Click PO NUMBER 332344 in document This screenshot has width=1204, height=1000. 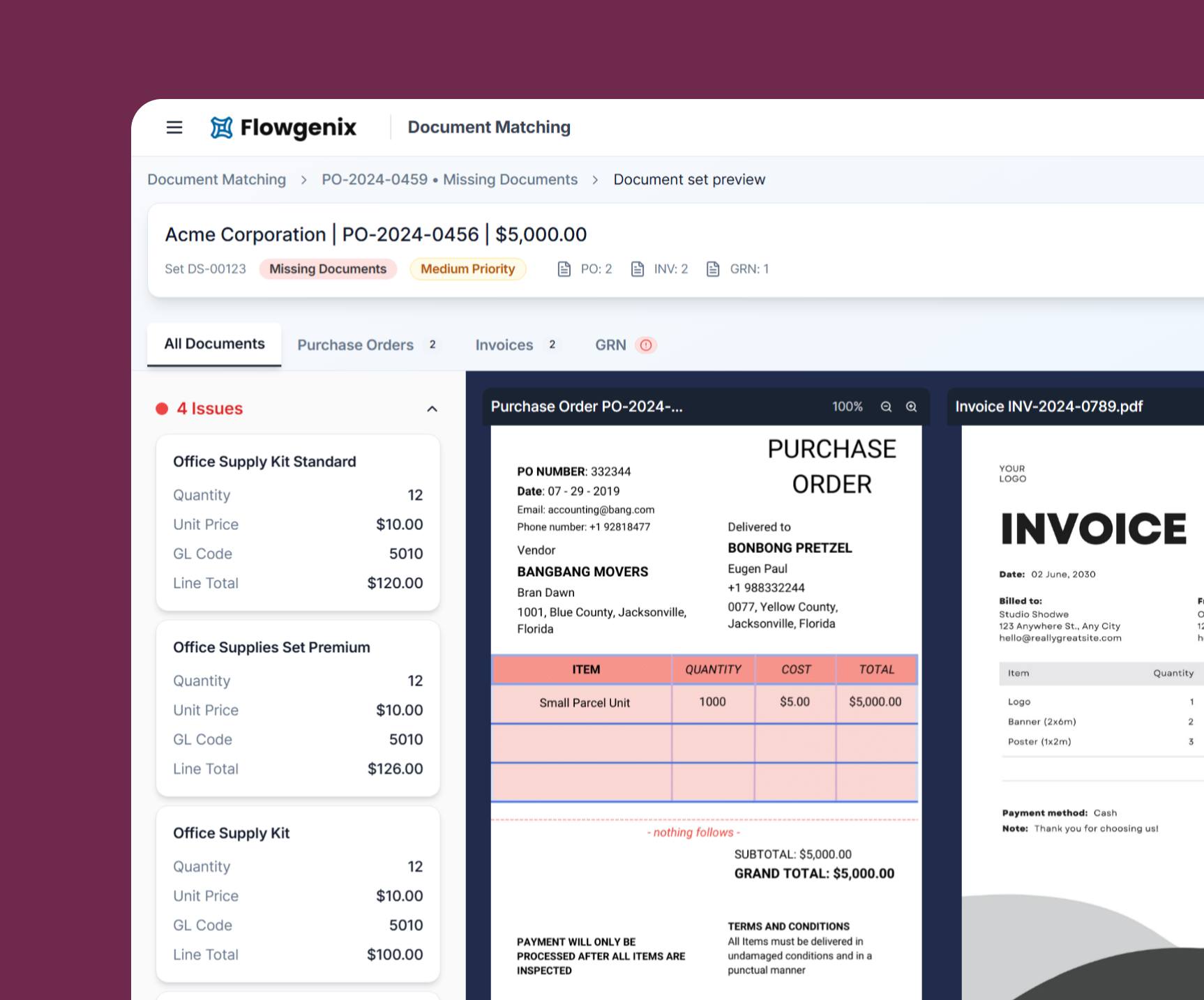pos(573,471)
